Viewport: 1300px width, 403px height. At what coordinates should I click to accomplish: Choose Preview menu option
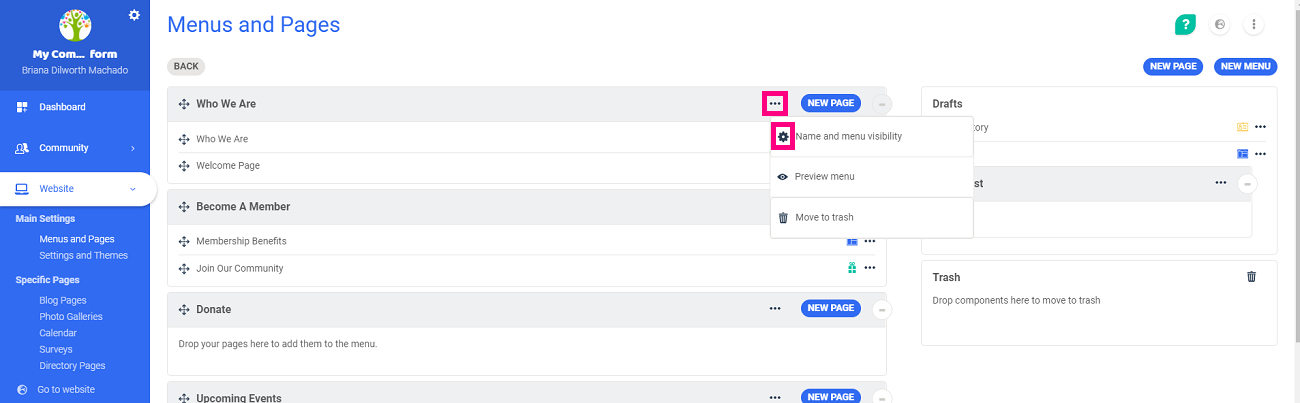click(825, 176)
